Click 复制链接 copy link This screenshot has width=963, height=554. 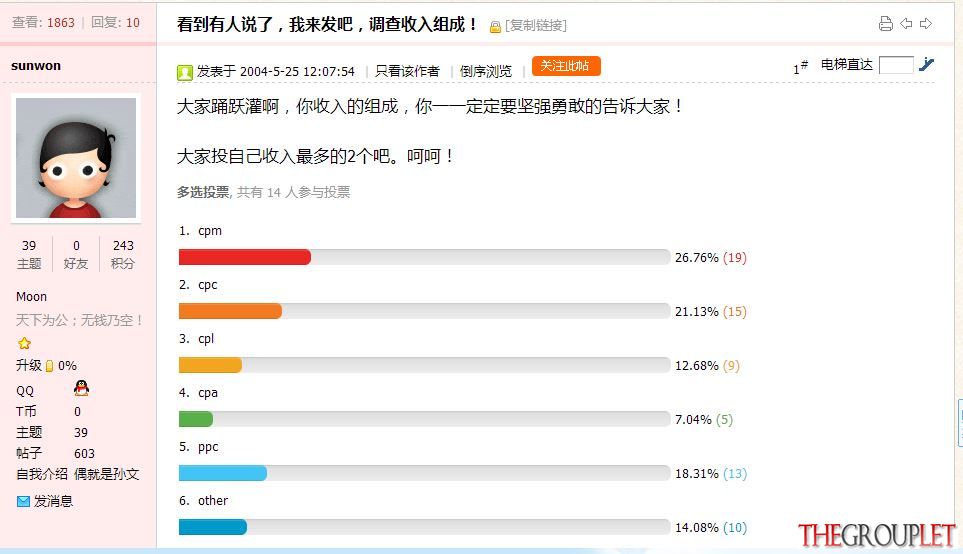(536, 25)
